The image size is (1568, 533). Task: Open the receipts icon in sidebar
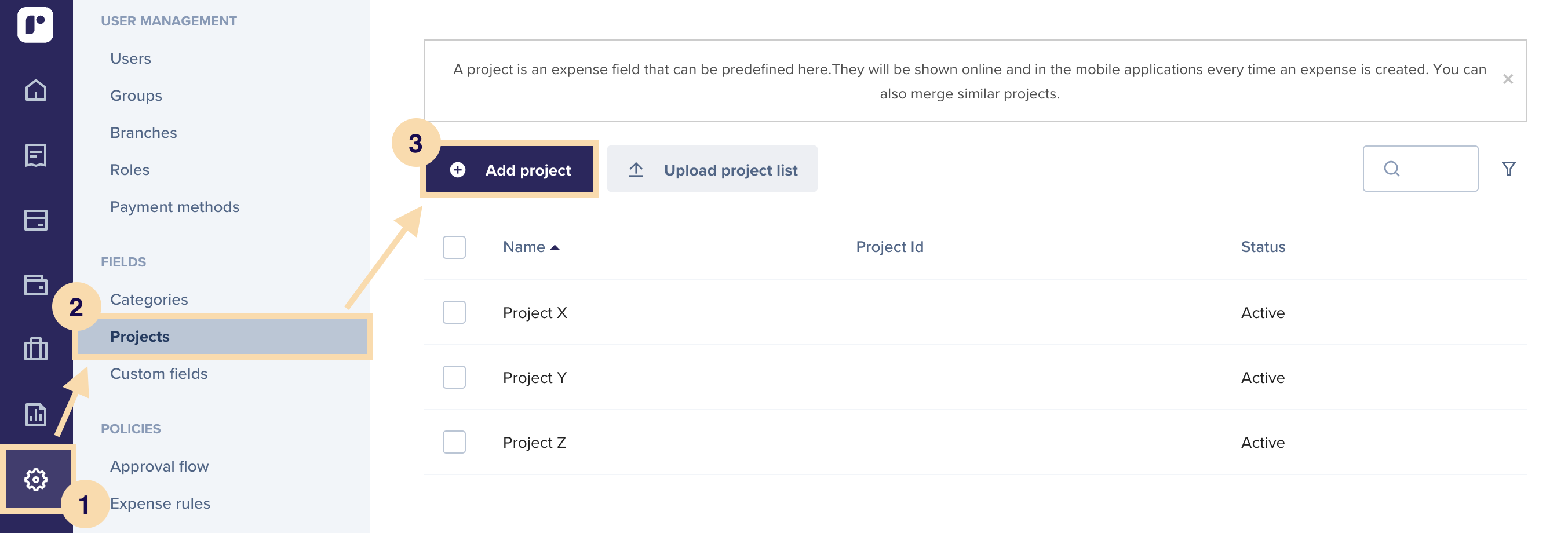(36, 155)
